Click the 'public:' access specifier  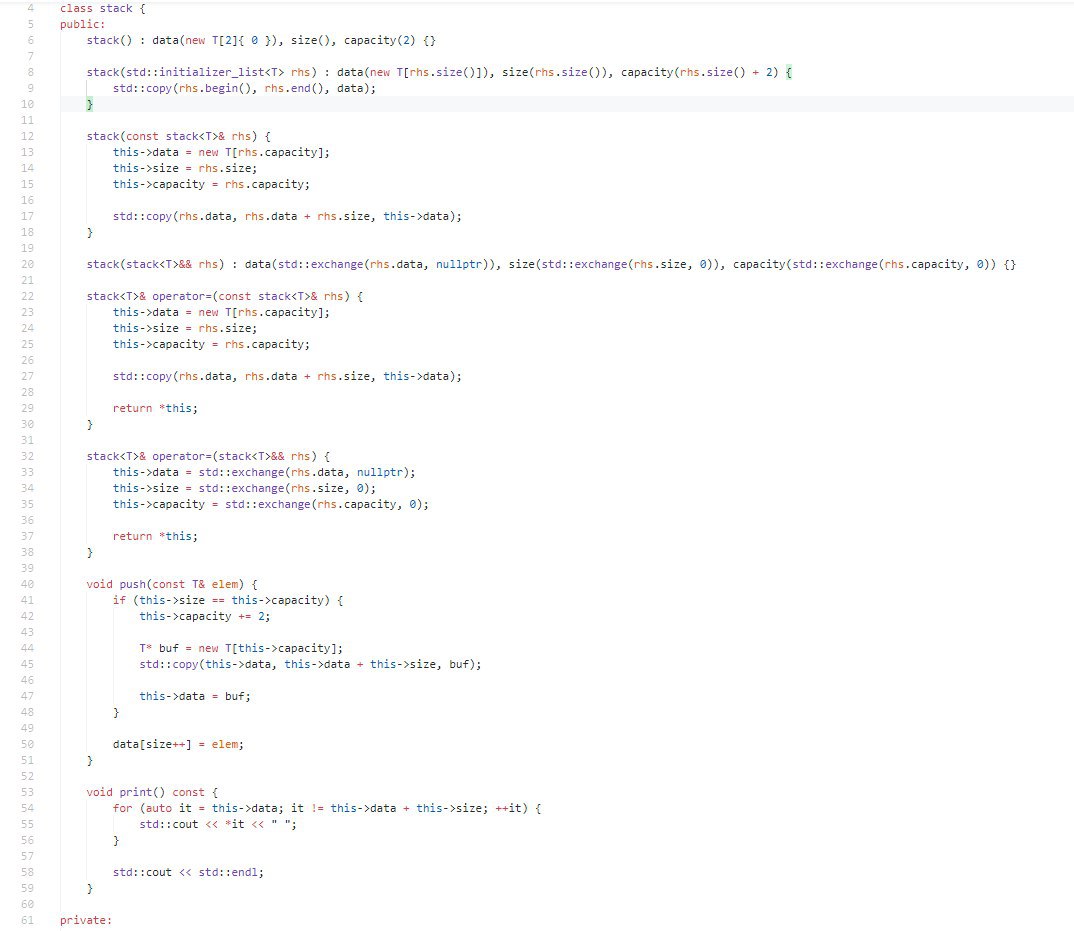tap(82, 24)
